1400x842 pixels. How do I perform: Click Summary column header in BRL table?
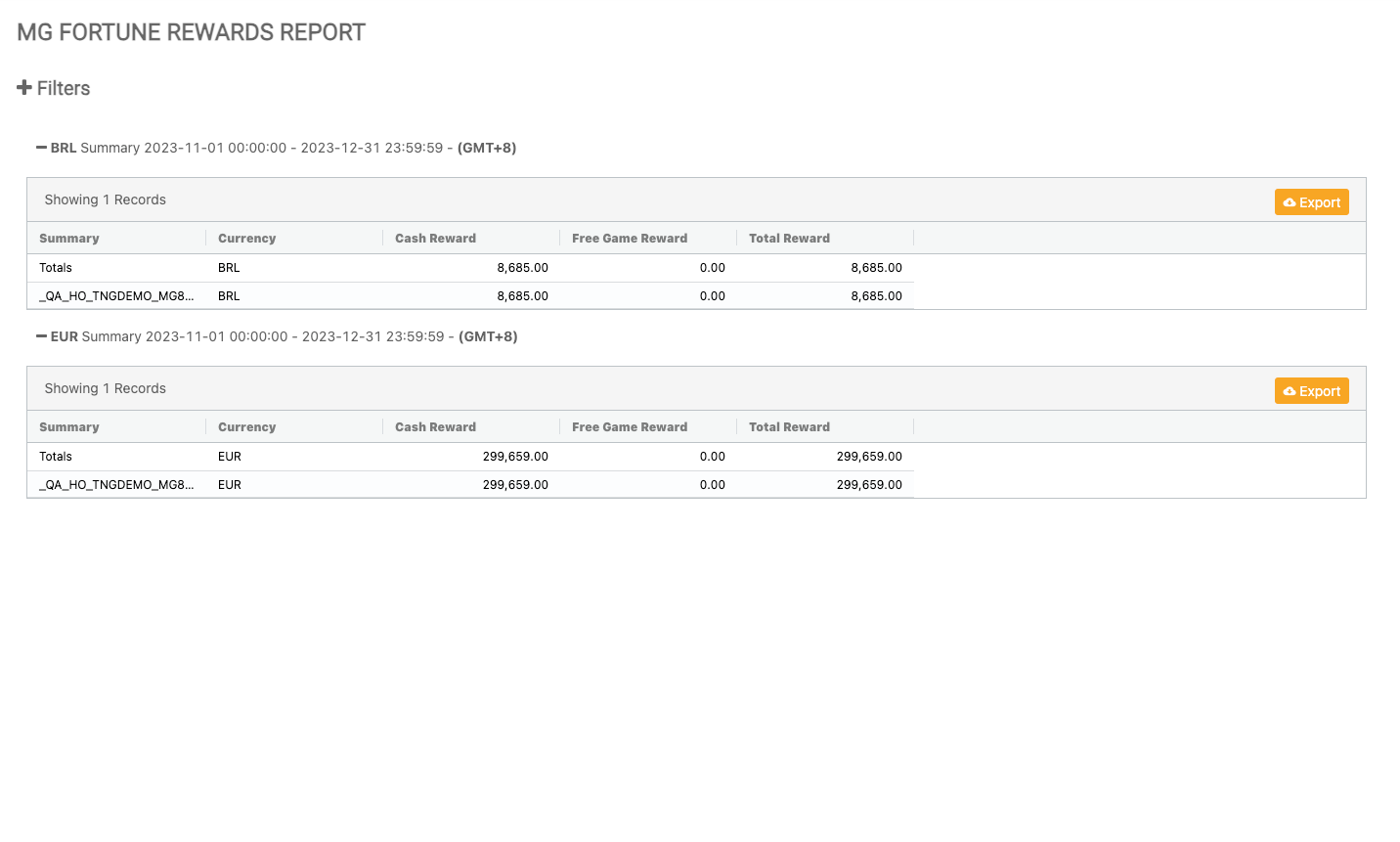(69, 239)
